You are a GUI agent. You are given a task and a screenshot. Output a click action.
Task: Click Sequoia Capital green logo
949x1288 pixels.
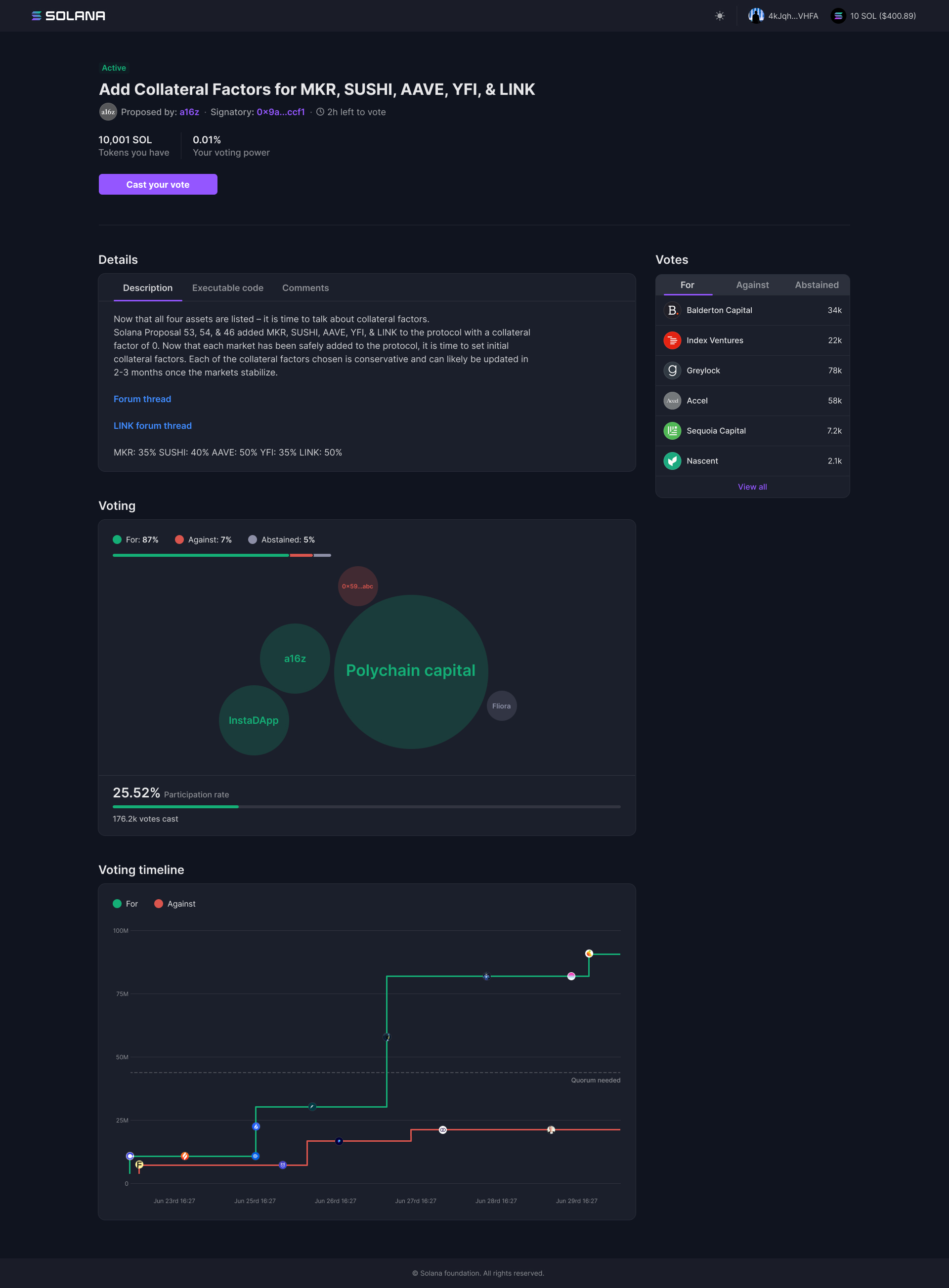(672, 431)
